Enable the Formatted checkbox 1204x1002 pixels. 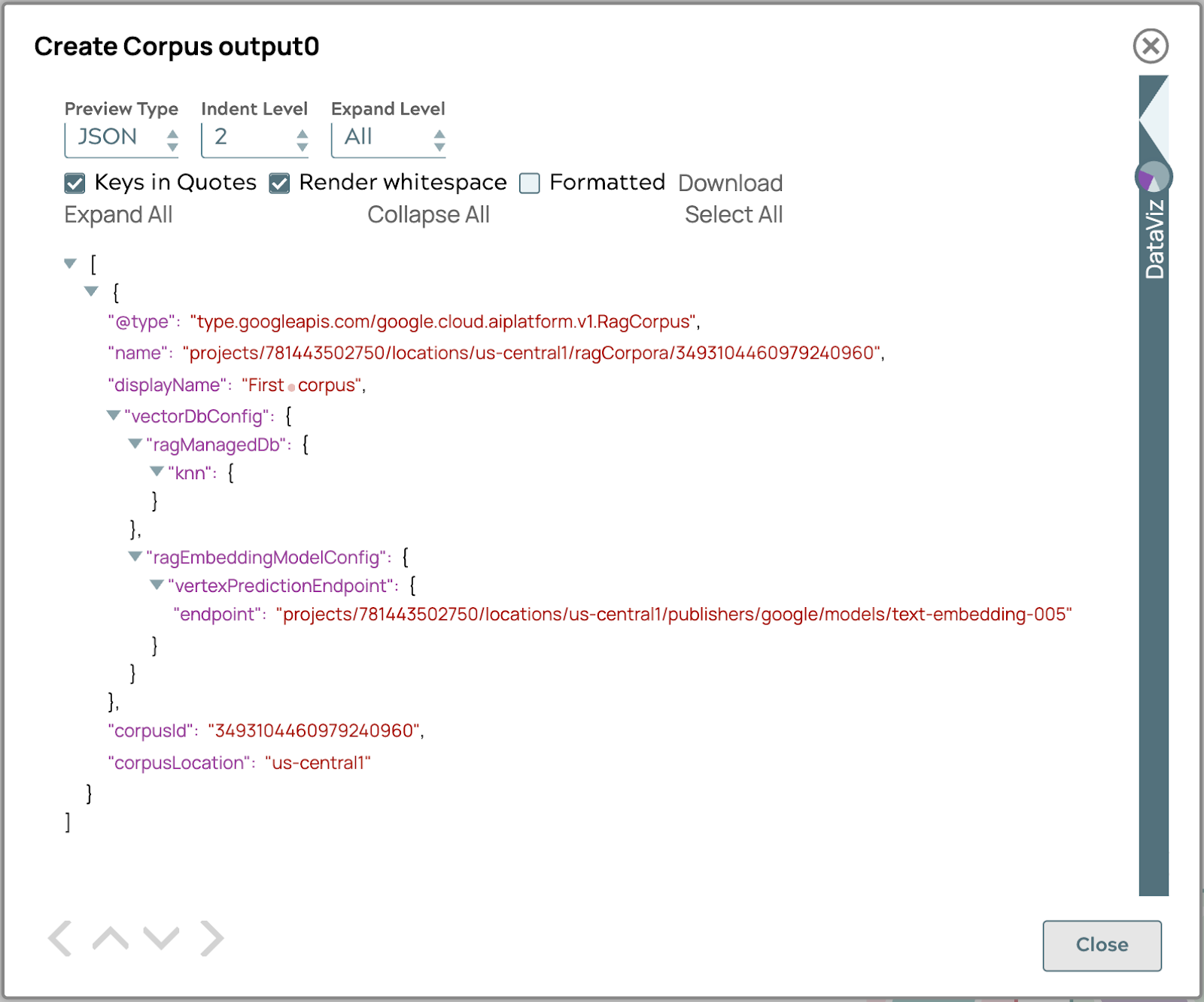[530, 183]
